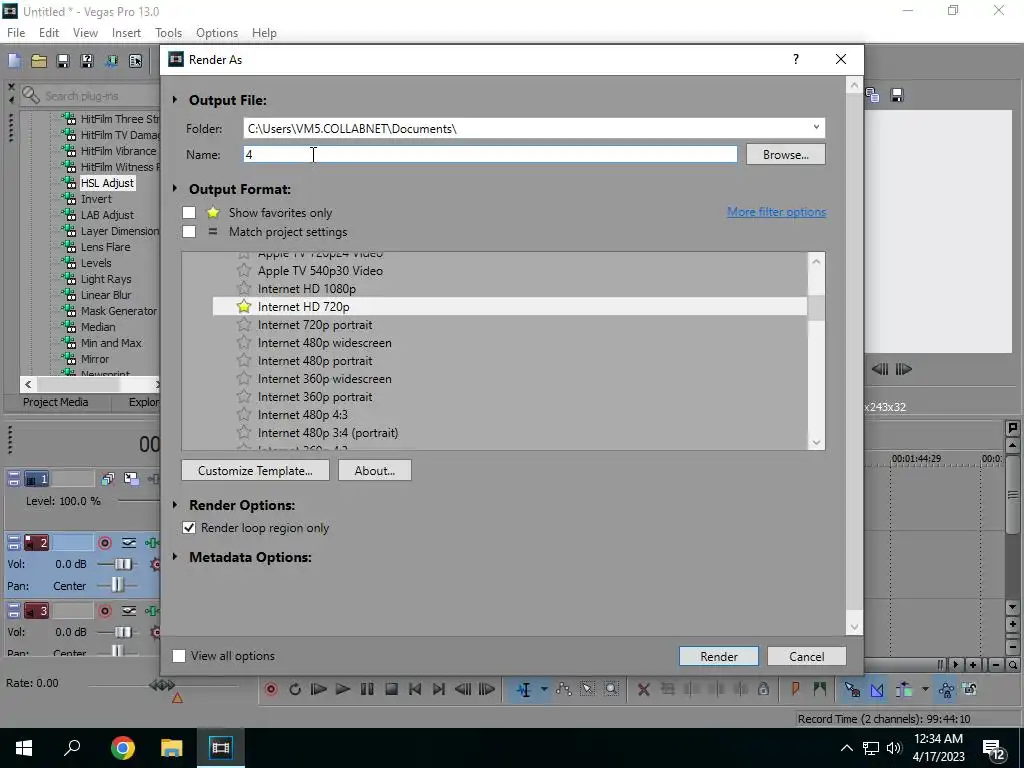Toggle the Automatic Crossfades icon
The image size is (1024, 768).
pyautogui.click(x=877, y=689)
